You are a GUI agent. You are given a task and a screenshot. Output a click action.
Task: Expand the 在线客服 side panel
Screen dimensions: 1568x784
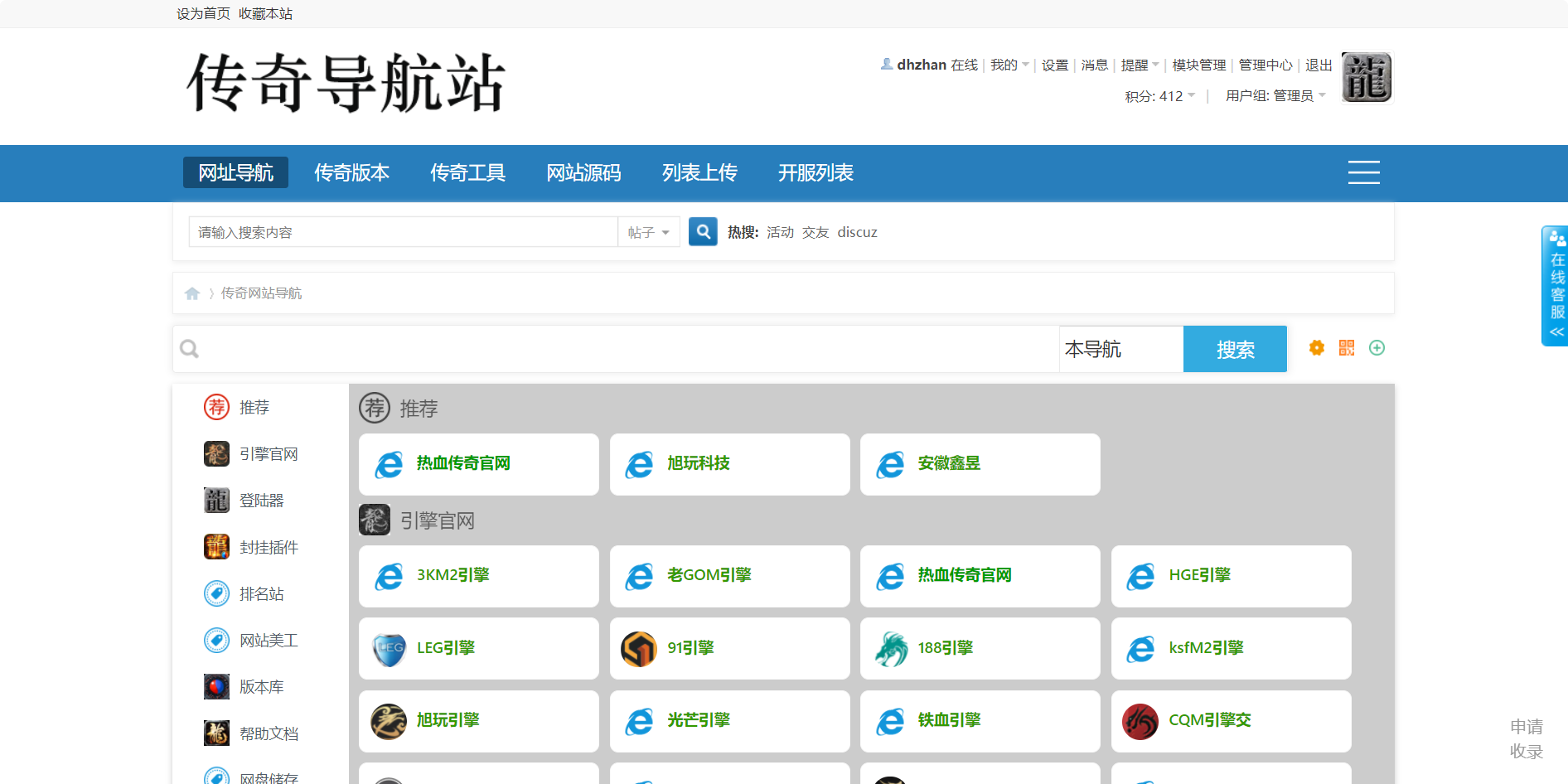pyautogui.click(x=1556, y=286)
